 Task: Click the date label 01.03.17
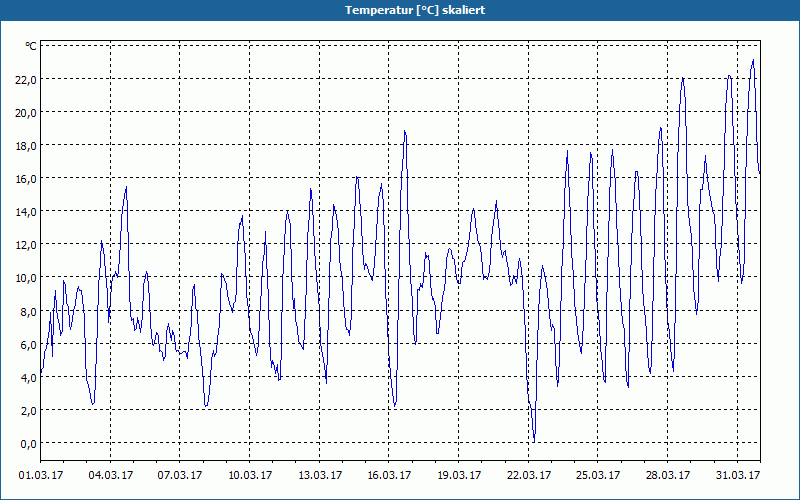point(41,476)
